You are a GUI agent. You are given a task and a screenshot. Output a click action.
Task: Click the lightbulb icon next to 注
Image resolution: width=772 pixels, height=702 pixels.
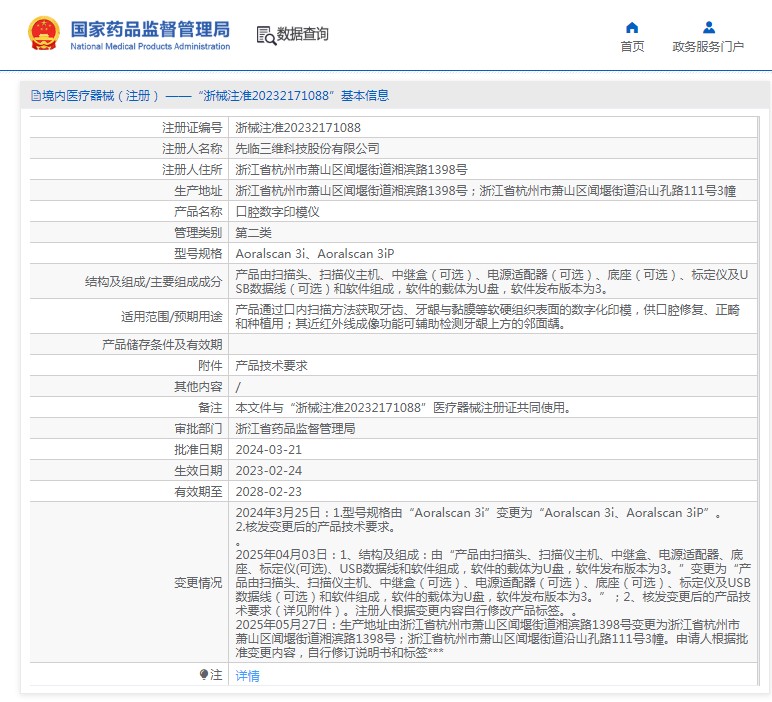point(204,675)
